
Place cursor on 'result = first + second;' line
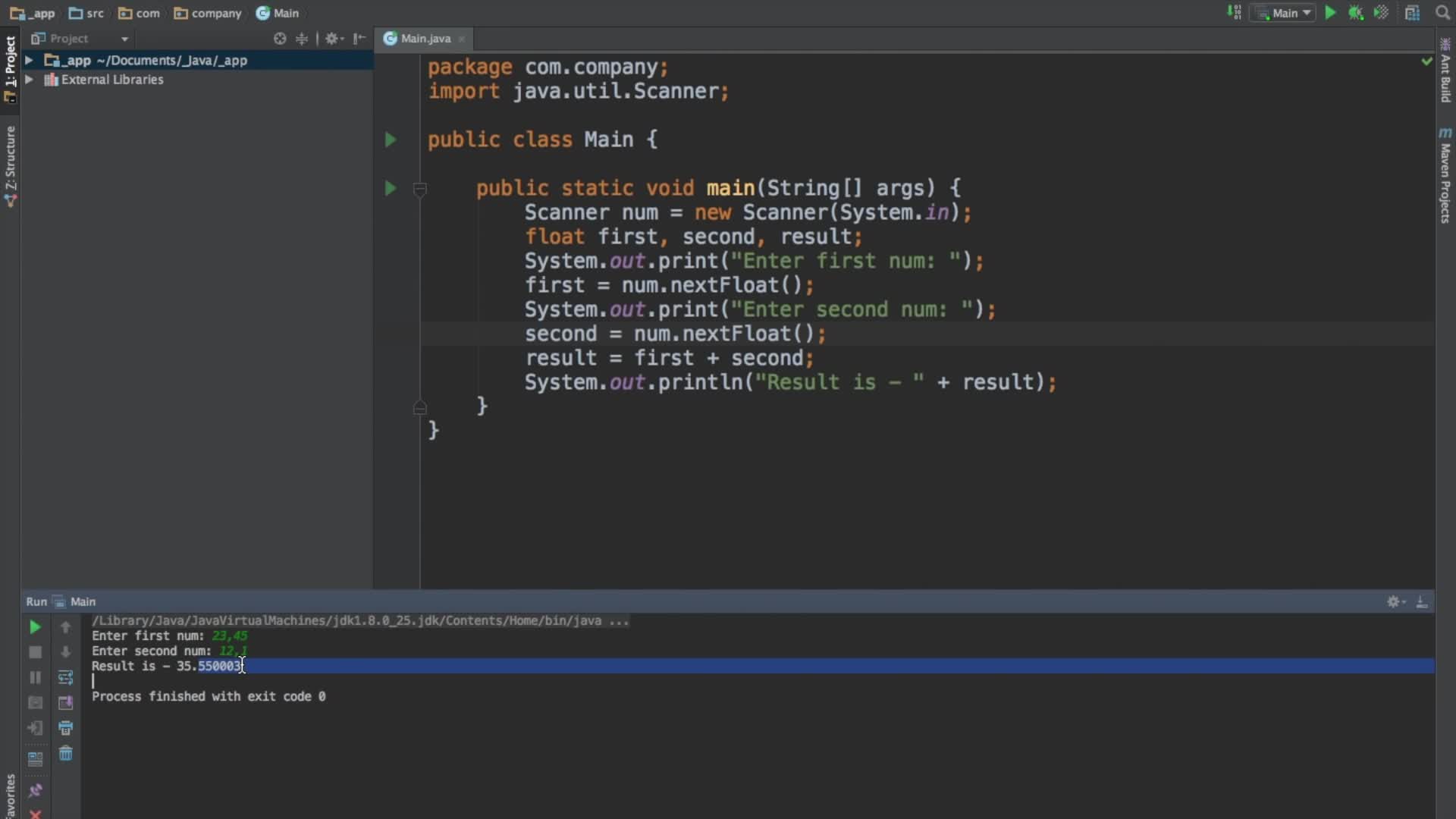point(670,358)
